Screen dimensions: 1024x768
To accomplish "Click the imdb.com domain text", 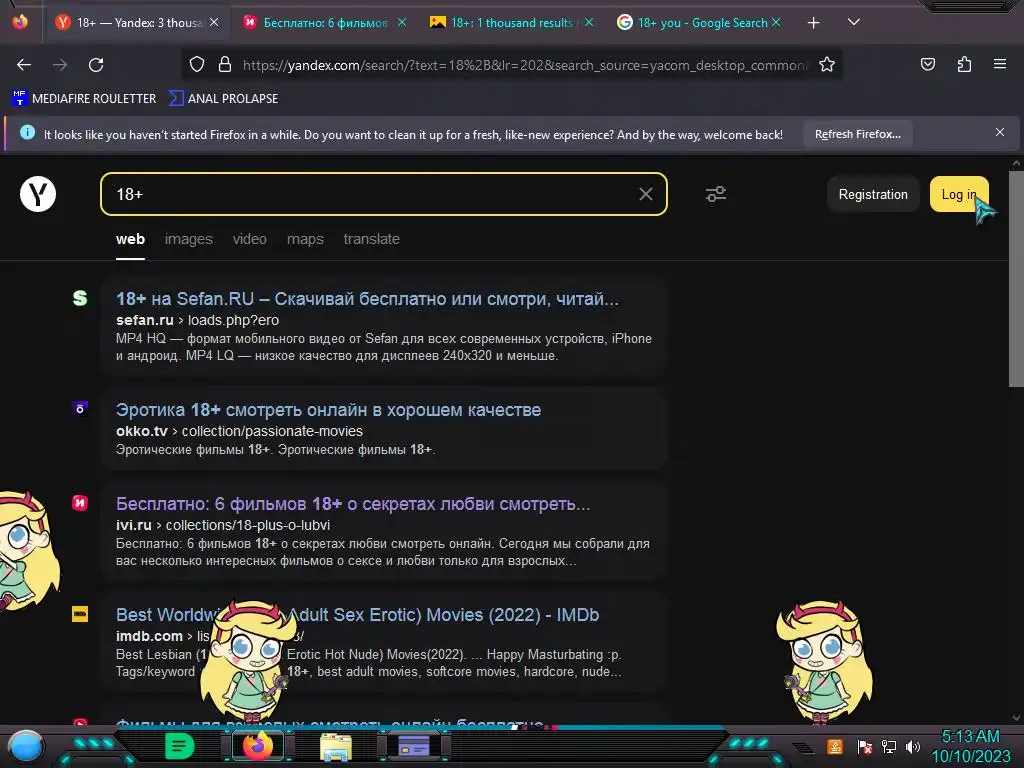I will pyautogui.click(x=149, y=636).
